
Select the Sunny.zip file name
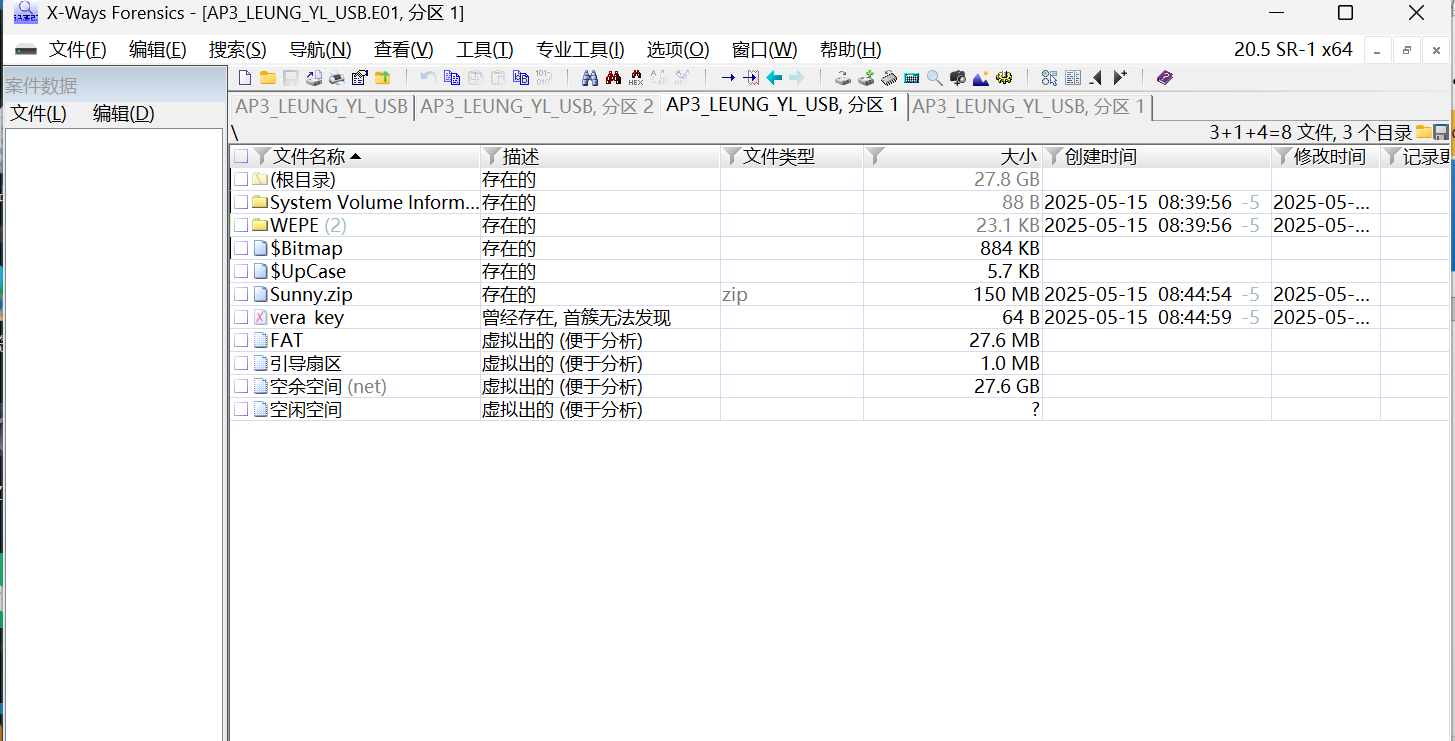(x=311, y=294)
